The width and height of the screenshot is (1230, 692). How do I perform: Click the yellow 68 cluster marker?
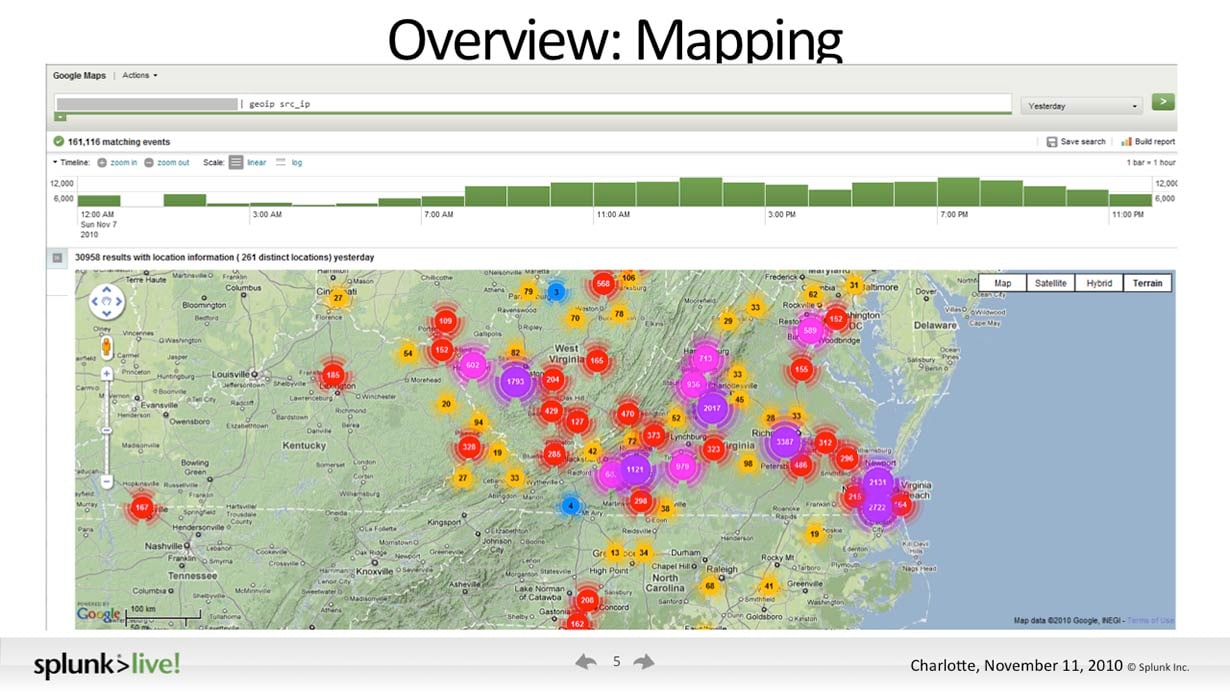point(710,586)
